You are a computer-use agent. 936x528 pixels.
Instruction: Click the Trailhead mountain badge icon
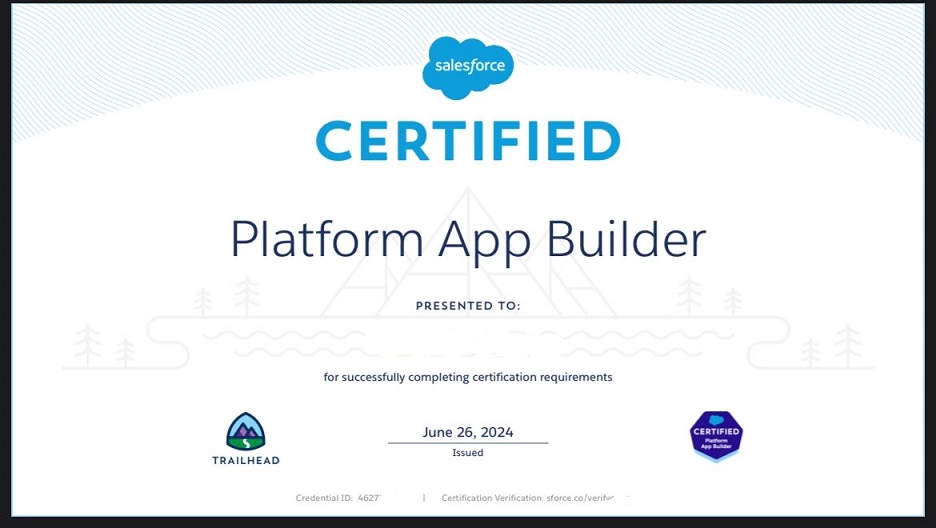(x=246, y=431)
